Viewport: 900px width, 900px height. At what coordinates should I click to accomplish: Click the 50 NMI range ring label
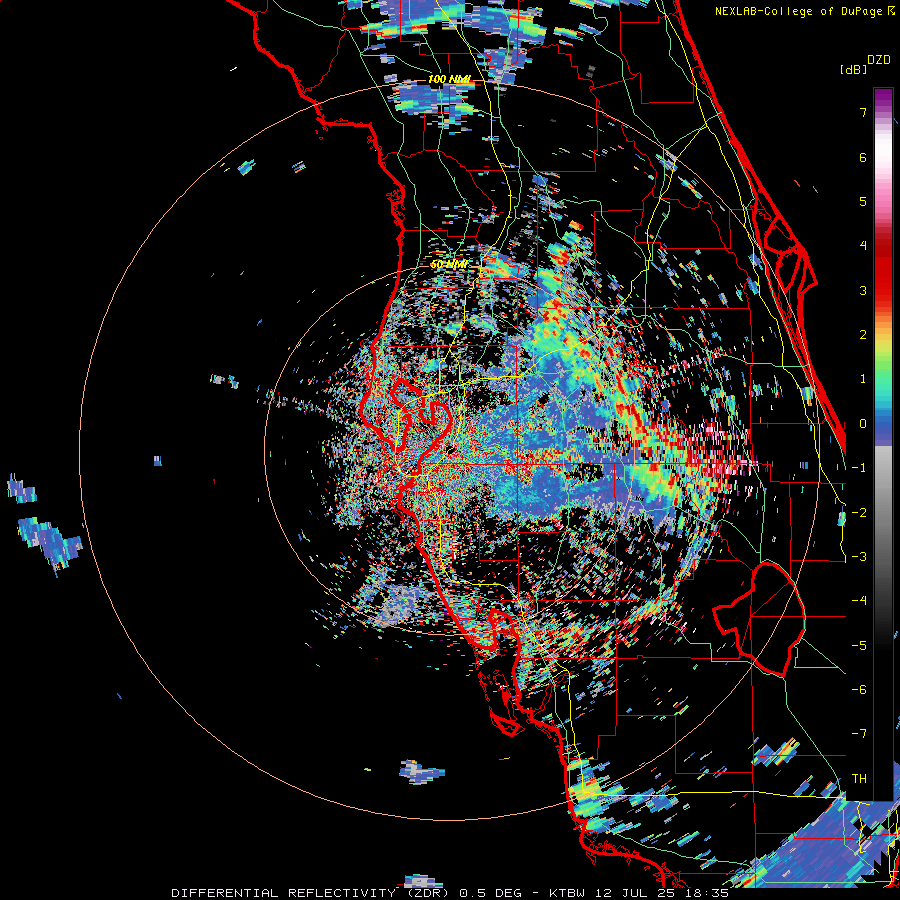coord(449,264)
